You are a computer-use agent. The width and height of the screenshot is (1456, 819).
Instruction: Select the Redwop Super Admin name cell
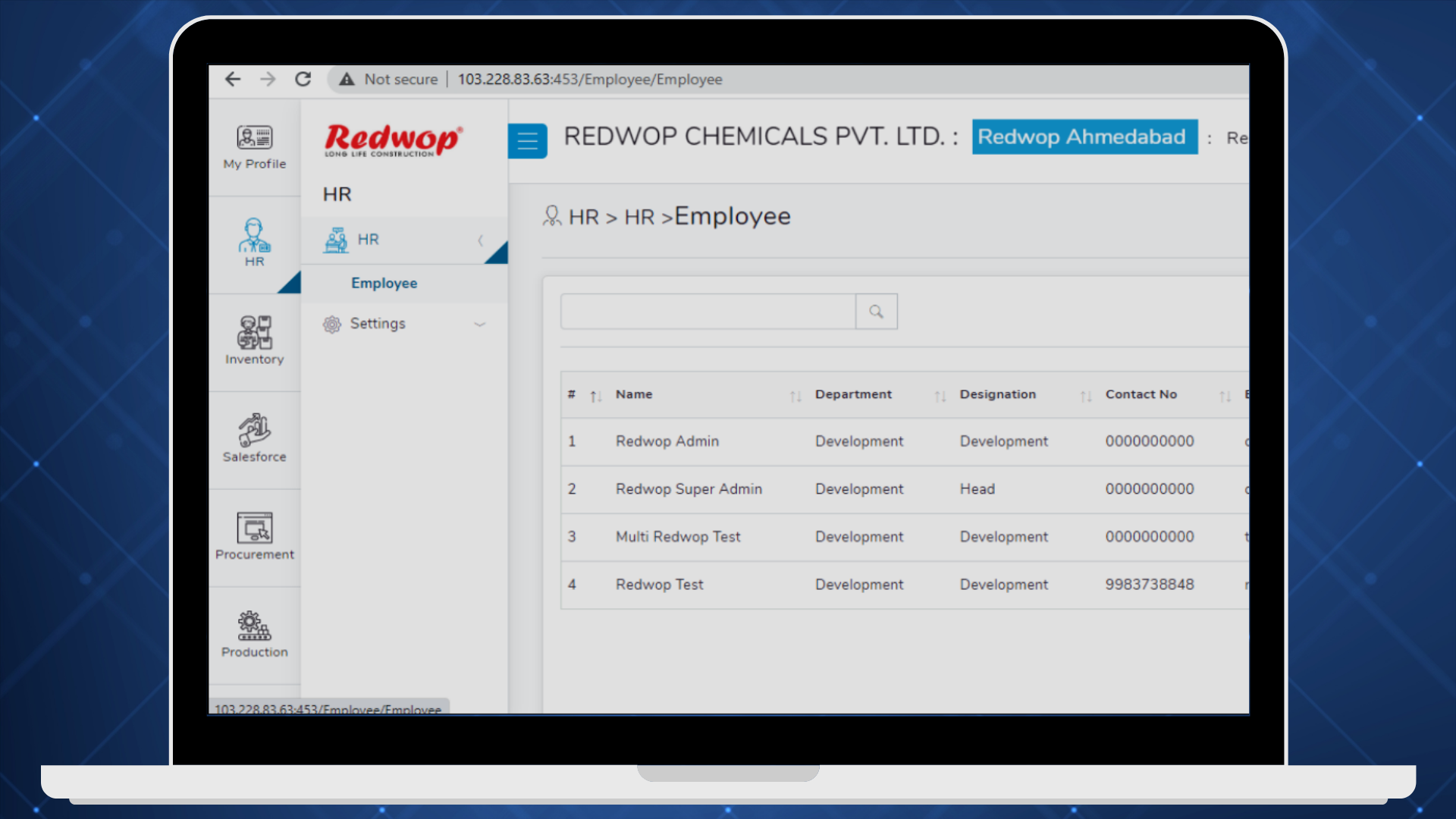(689, 489)
